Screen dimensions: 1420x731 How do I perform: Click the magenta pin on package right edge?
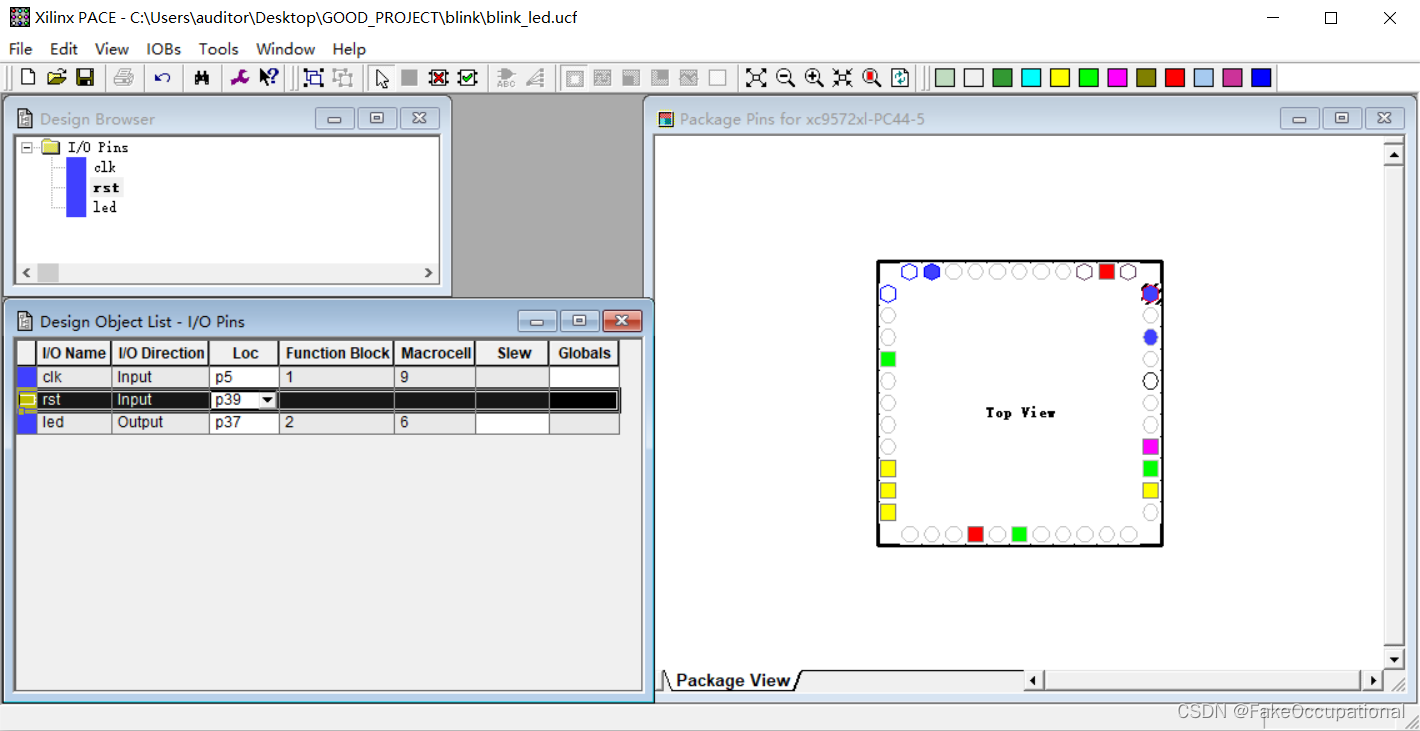[1150, 447]
